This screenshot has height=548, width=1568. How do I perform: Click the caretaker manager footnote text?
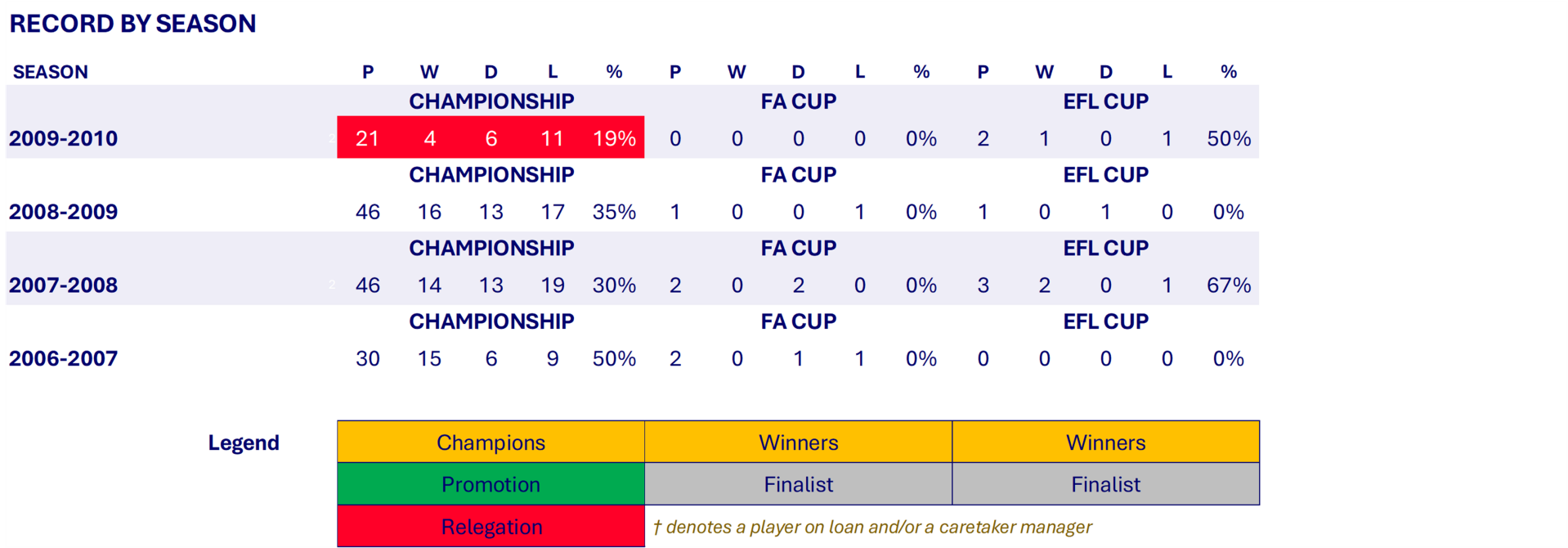point(872,527)
